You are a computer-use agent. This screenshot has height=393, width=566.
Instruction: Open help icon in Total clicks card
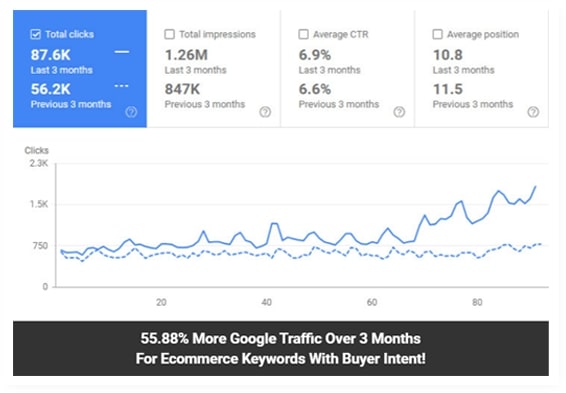point(131,112)
